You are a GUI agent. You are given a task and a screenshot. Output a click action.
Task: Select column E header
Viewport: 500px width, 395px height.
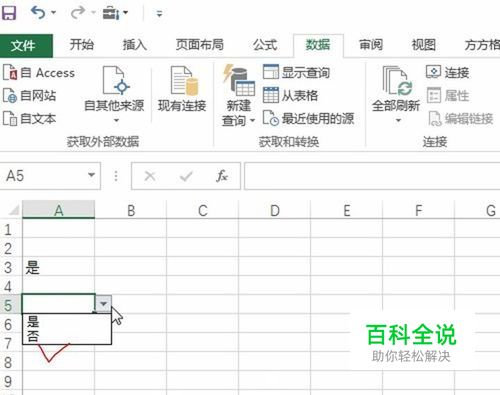[347, 210]
